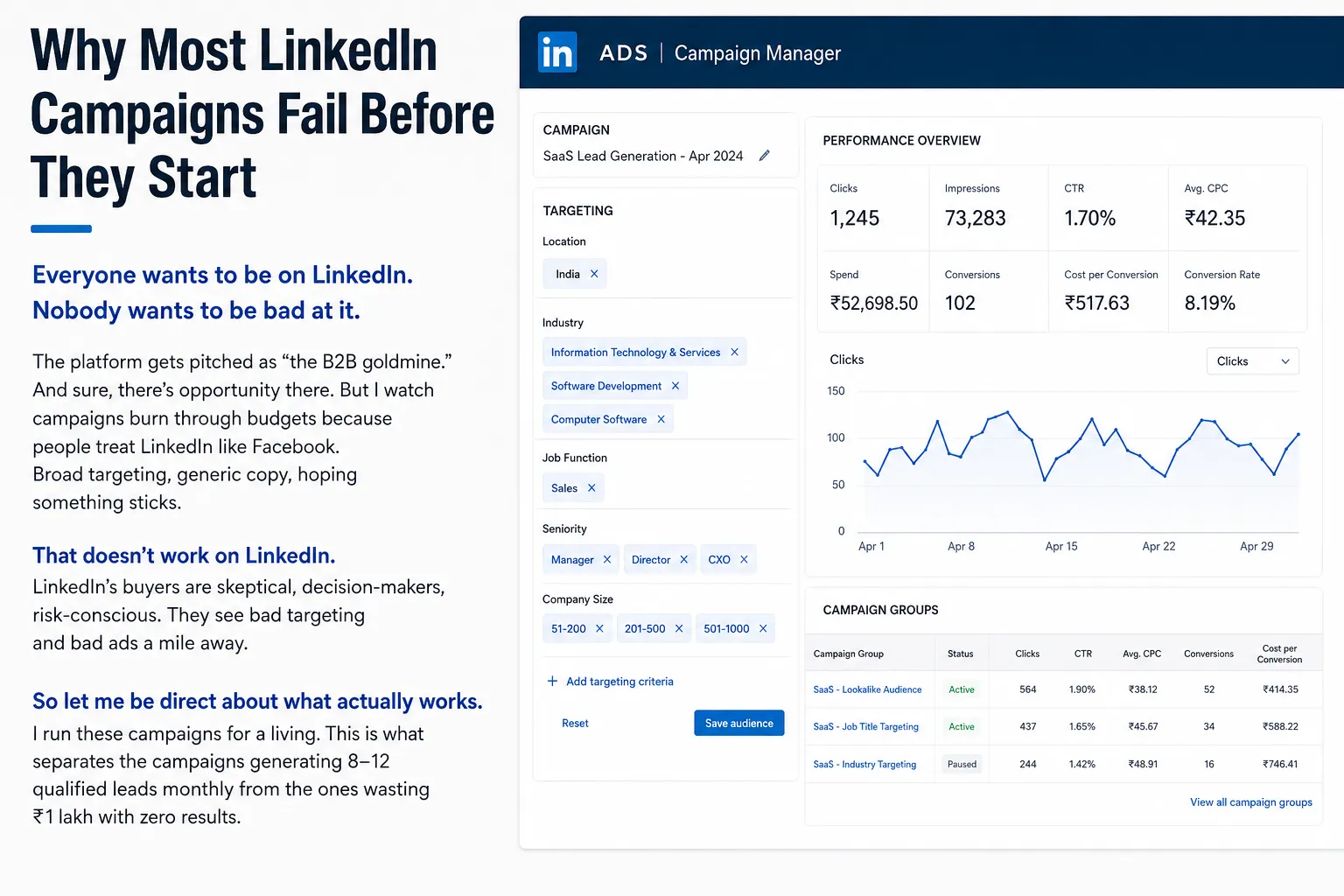Sort by Clicks column header in table

coord(1027,654)
